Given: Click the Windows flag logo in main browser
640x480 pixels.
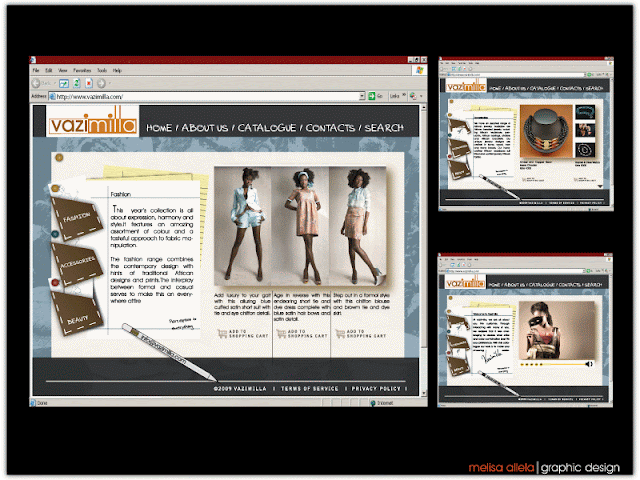Looking at the screenshot, I should 419,70.
